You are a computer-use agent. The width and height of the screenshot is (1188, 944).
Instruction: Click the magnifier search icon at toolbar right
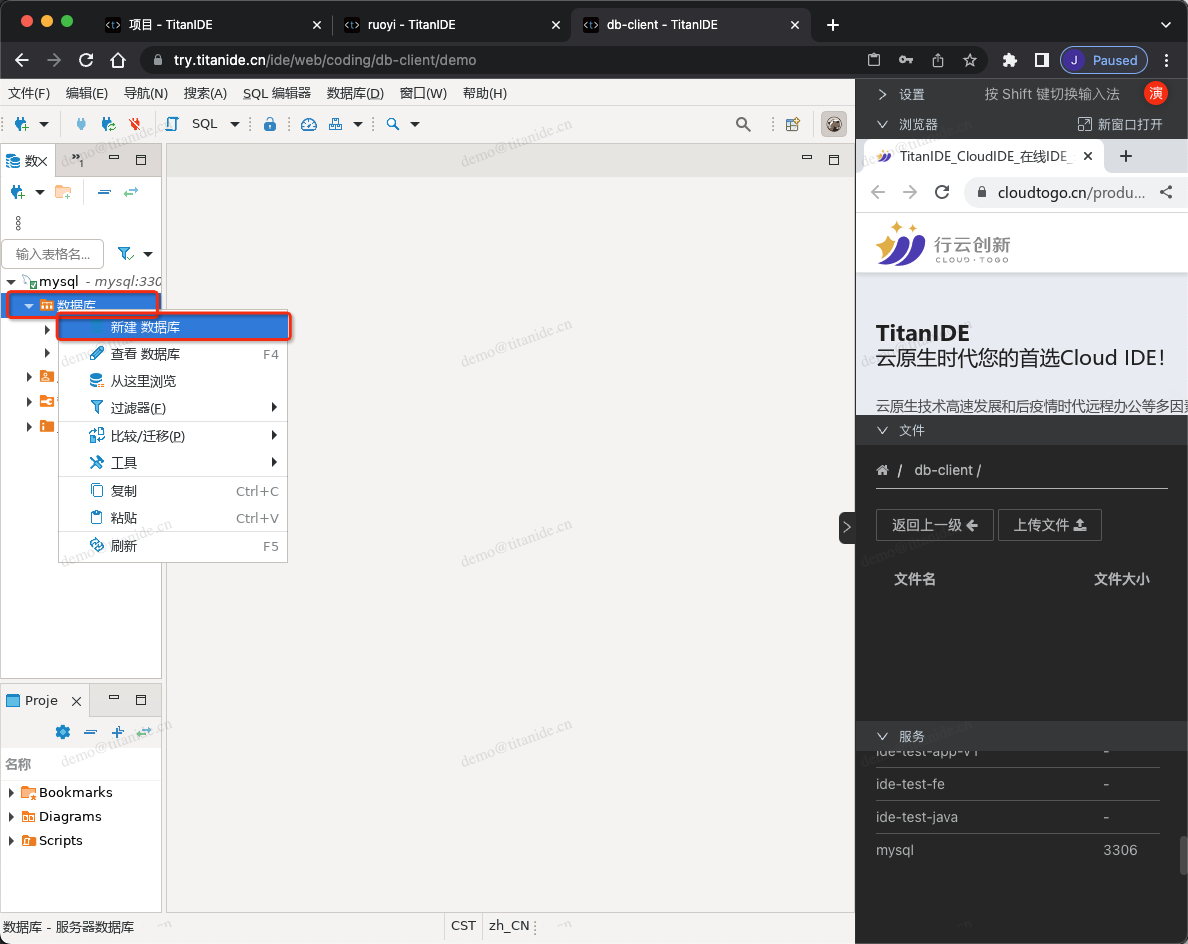(x=743, y=124)
